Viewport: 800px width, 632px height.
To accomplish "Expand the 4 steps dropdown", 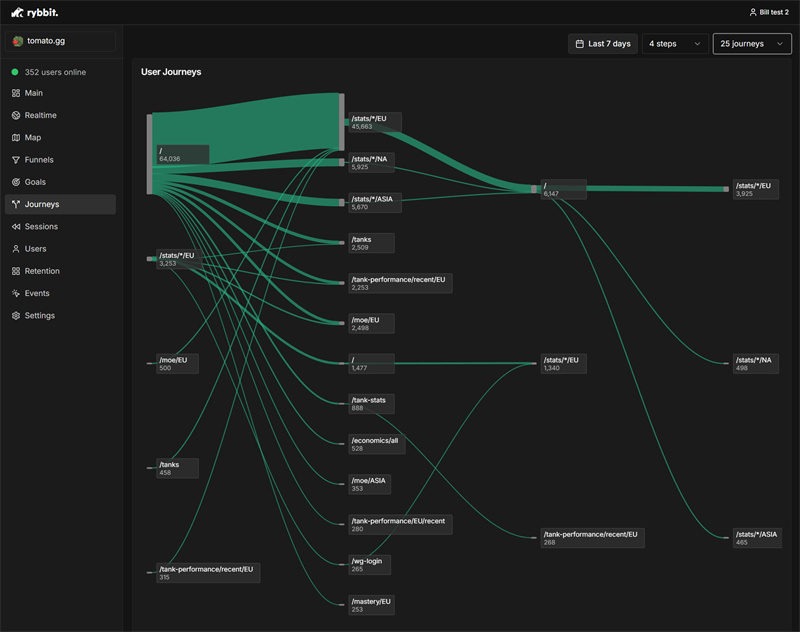I will point(675,44).
